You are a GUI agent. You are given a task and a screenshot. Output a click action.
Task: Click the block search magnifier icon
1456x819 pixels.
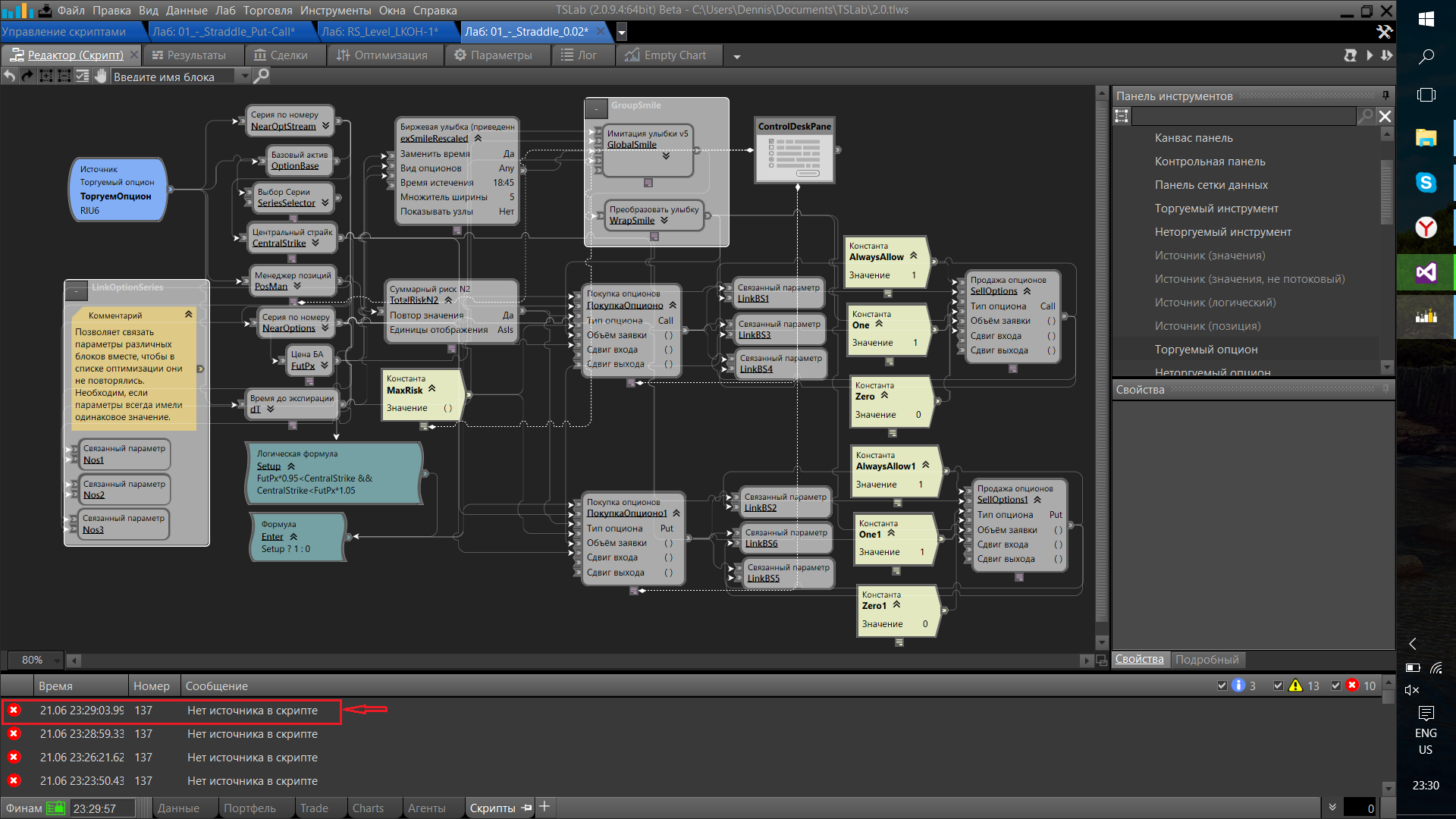[261, 76]
